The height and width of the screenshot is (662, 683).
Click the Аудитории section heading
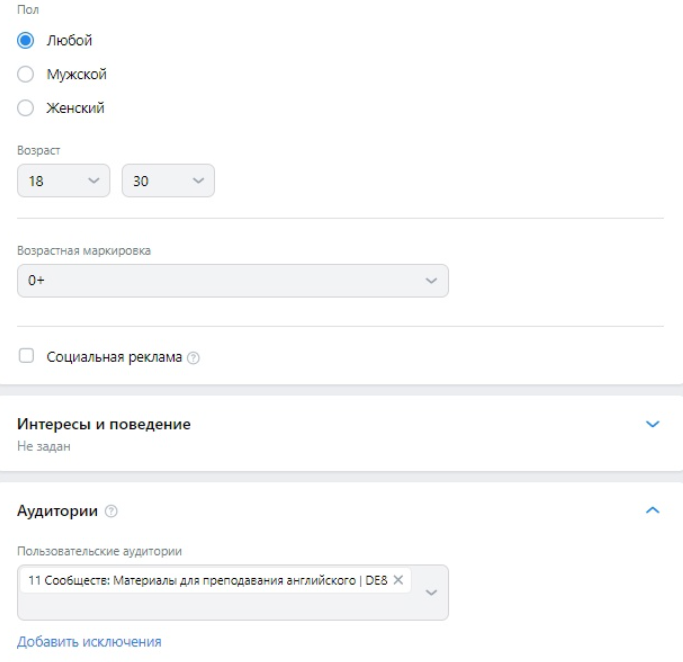tap(57, 510)
